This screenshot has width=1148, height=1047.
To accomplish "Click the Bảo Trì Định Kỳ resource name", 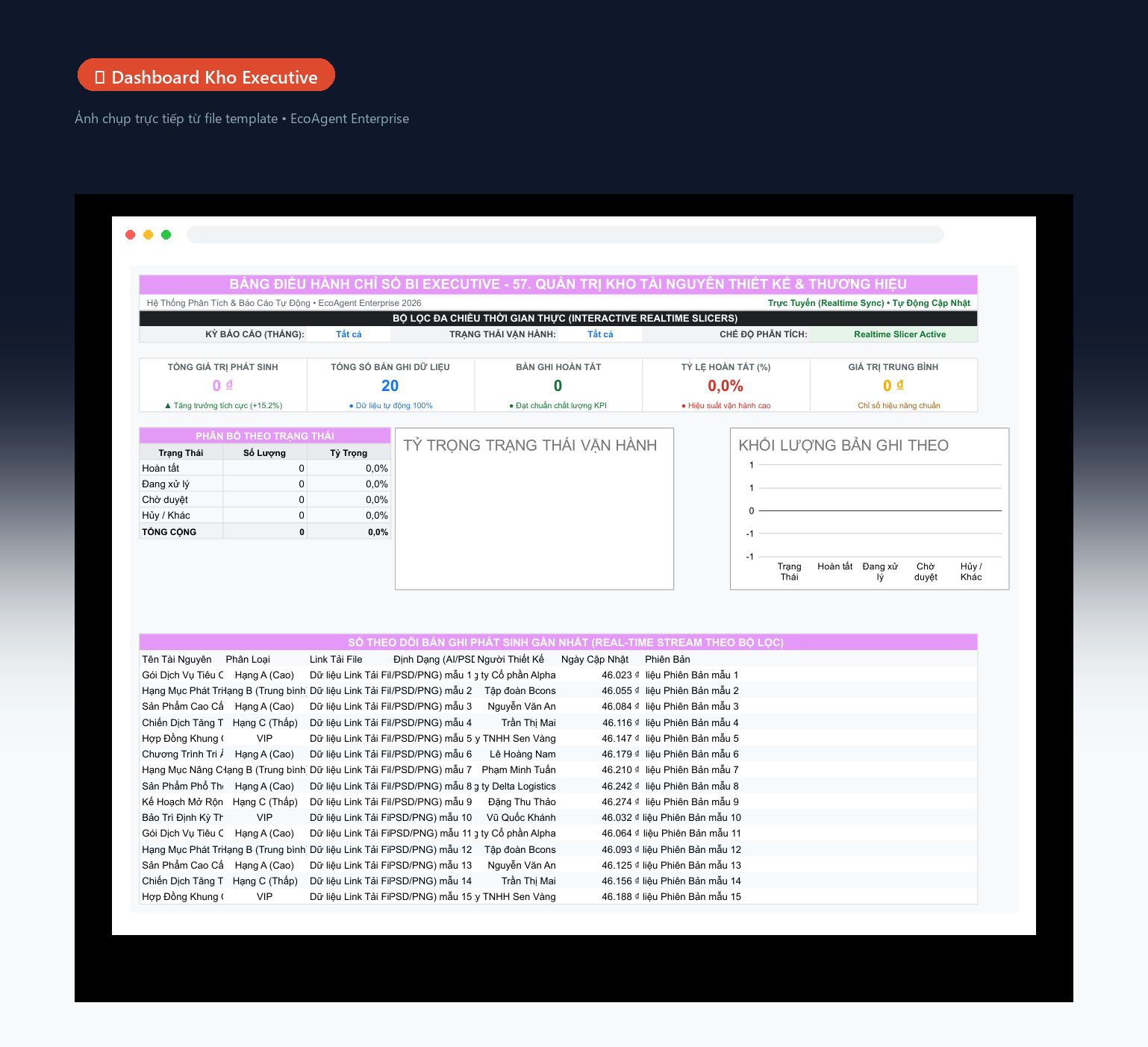I will [x=182, y=818].
